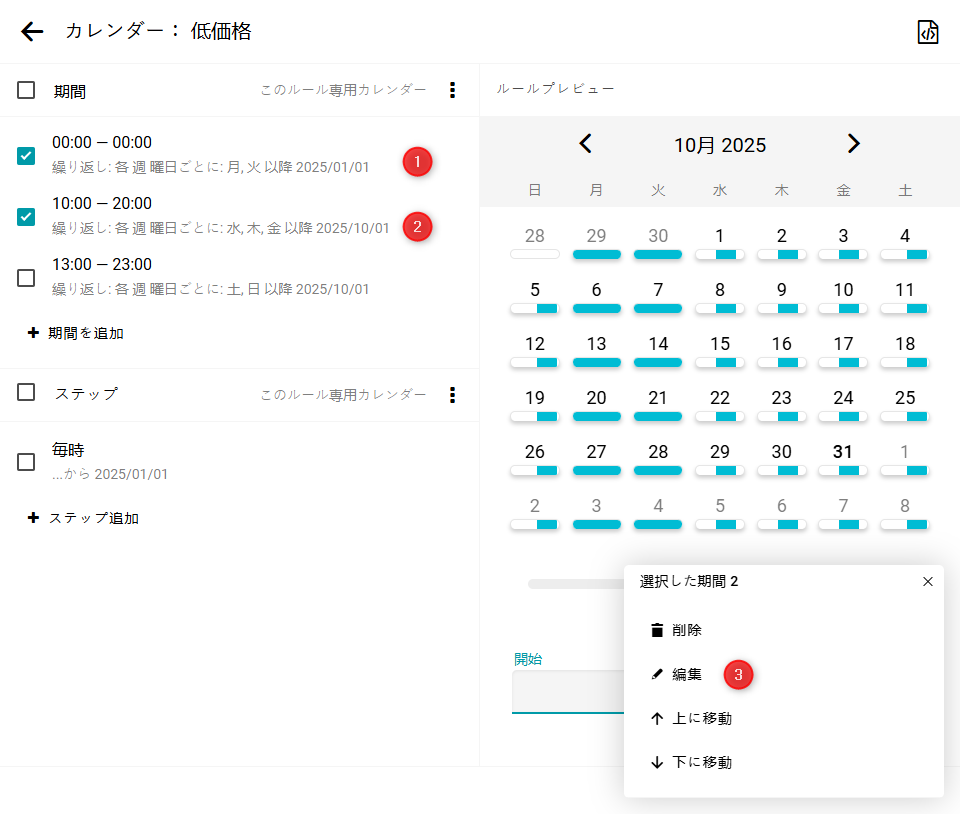The width and height of the screenshot is (960, 814).
Task: Enable the 毎時 step checkbox
Action: (x=26, y=462)
